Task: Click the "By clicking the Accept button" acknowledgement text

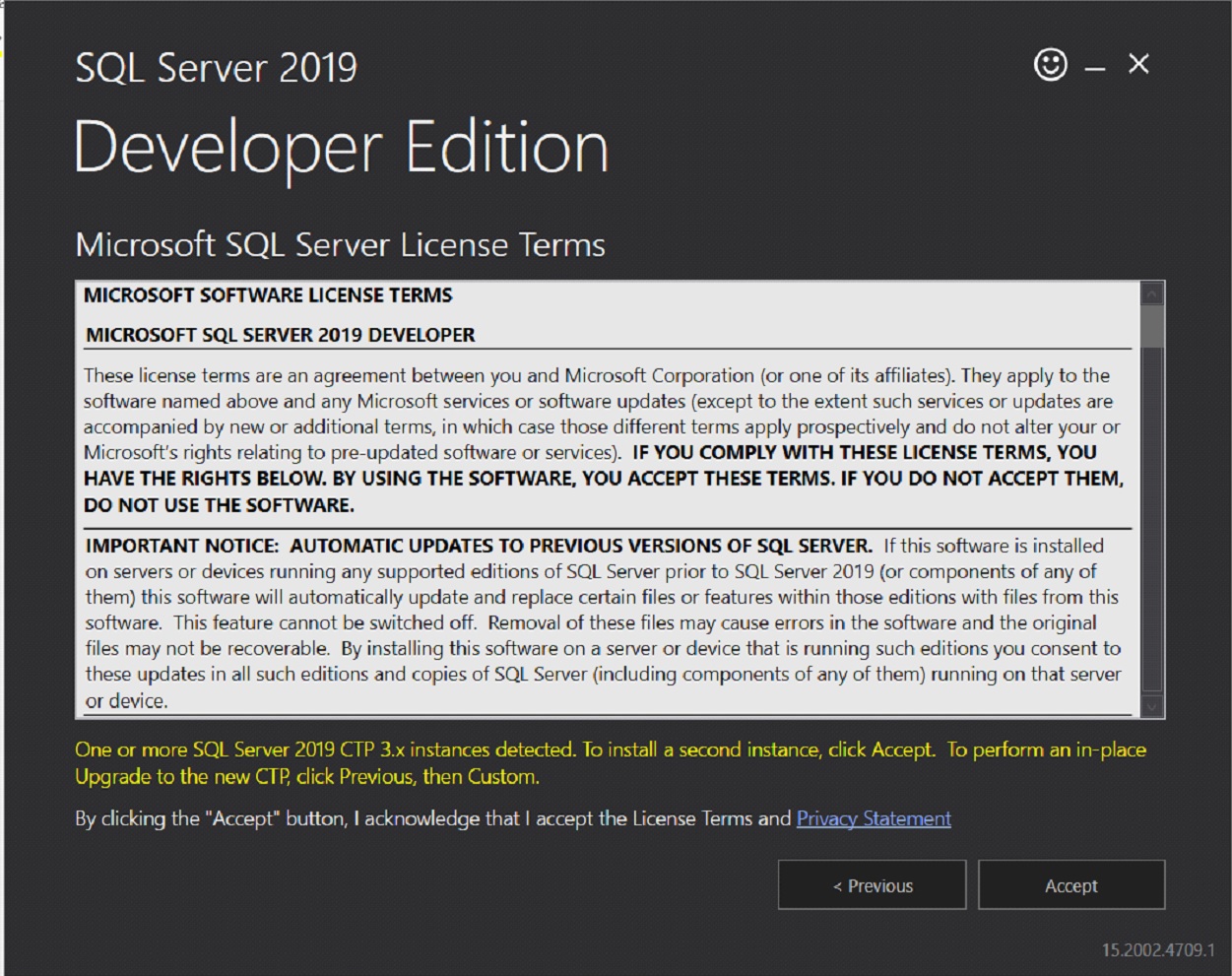Action: (433, 818)
